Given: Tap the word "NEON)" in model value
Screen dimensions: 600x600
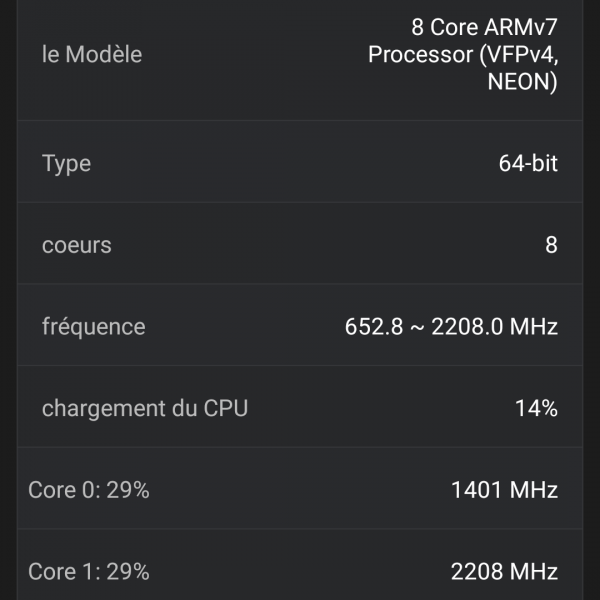Looking at the screenshot, I should (522, 83).
